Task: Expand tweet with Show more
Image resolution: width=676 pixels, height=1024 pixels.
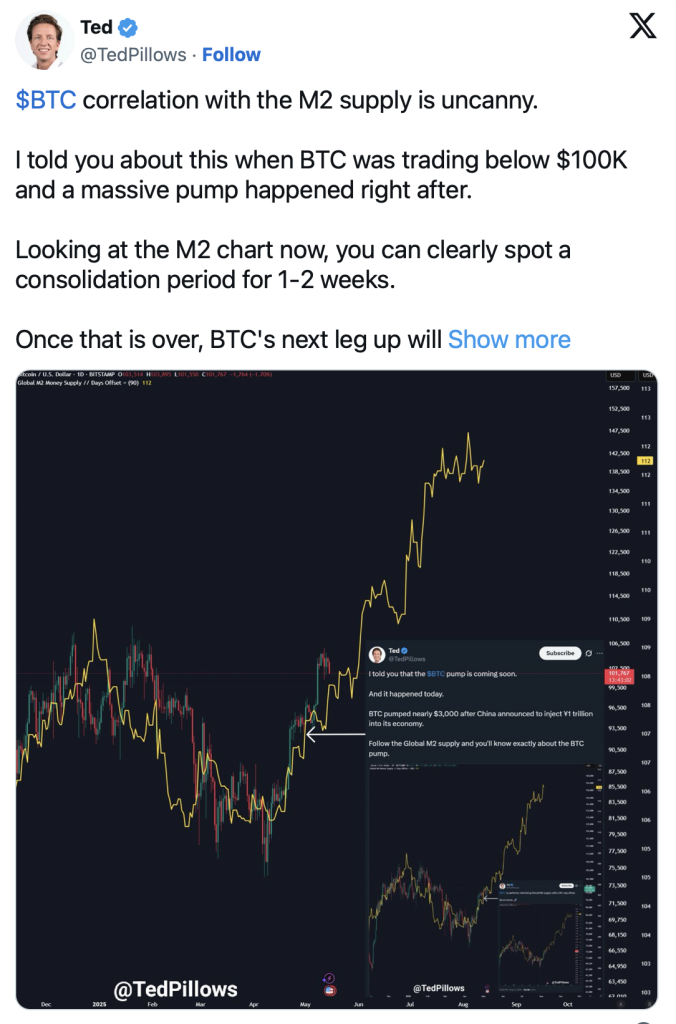Action: coord(509,340)
